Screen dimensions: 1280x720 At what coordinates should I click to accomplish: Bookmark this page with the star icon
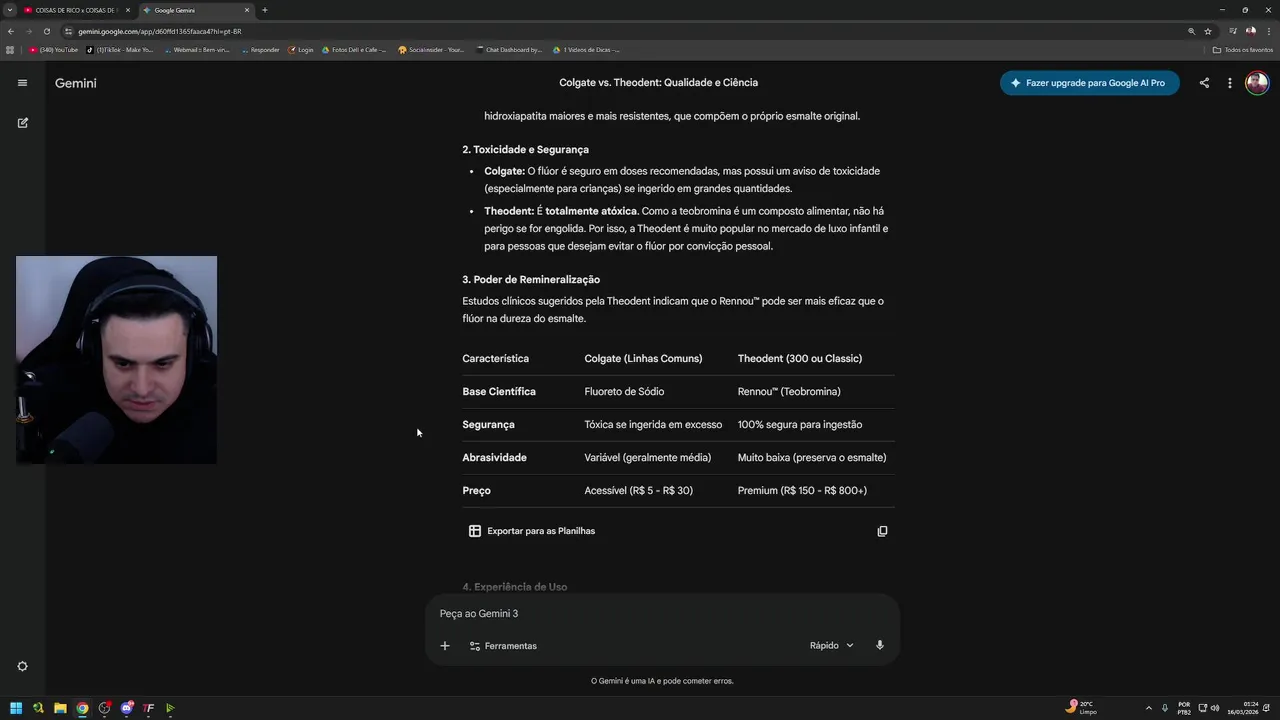pos(1208,31)
